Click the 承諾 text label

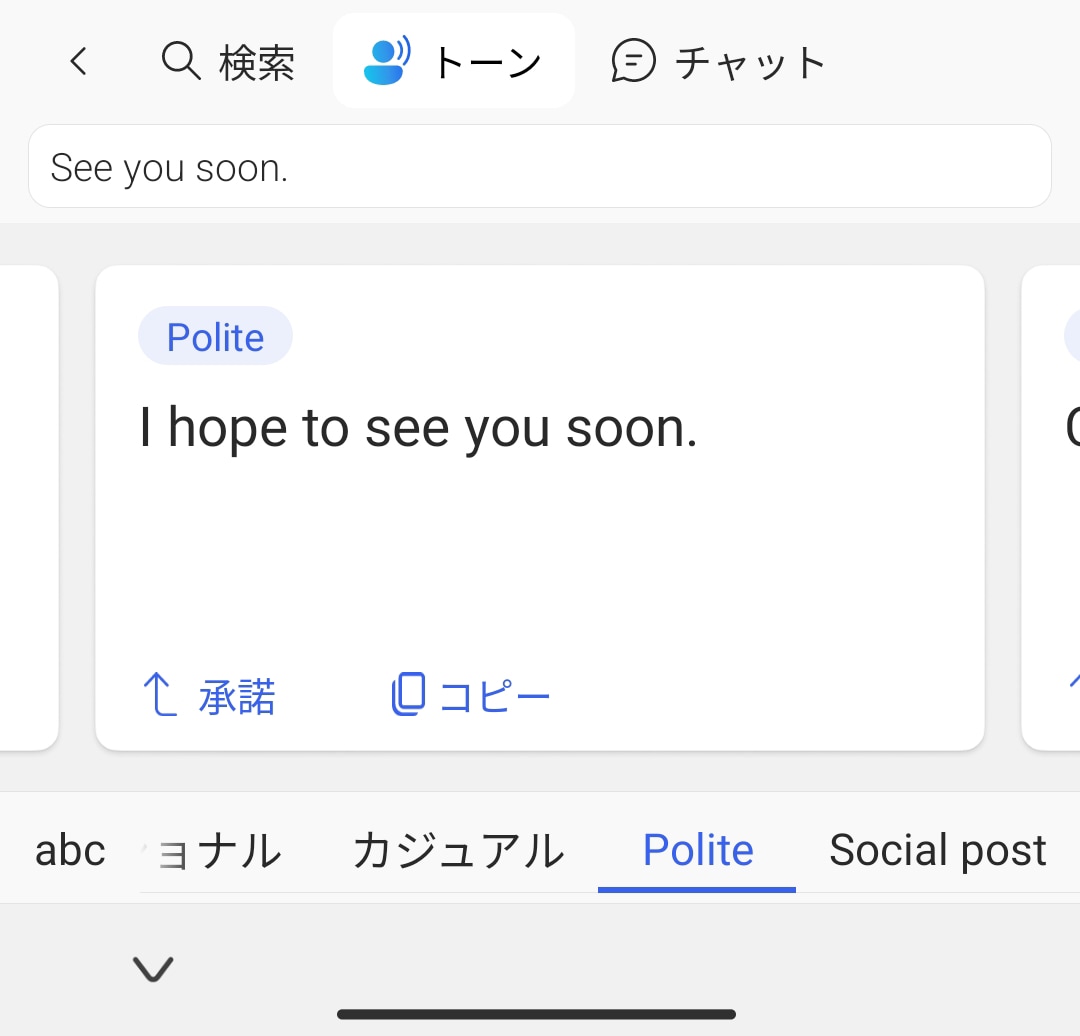tap(237, 697)
